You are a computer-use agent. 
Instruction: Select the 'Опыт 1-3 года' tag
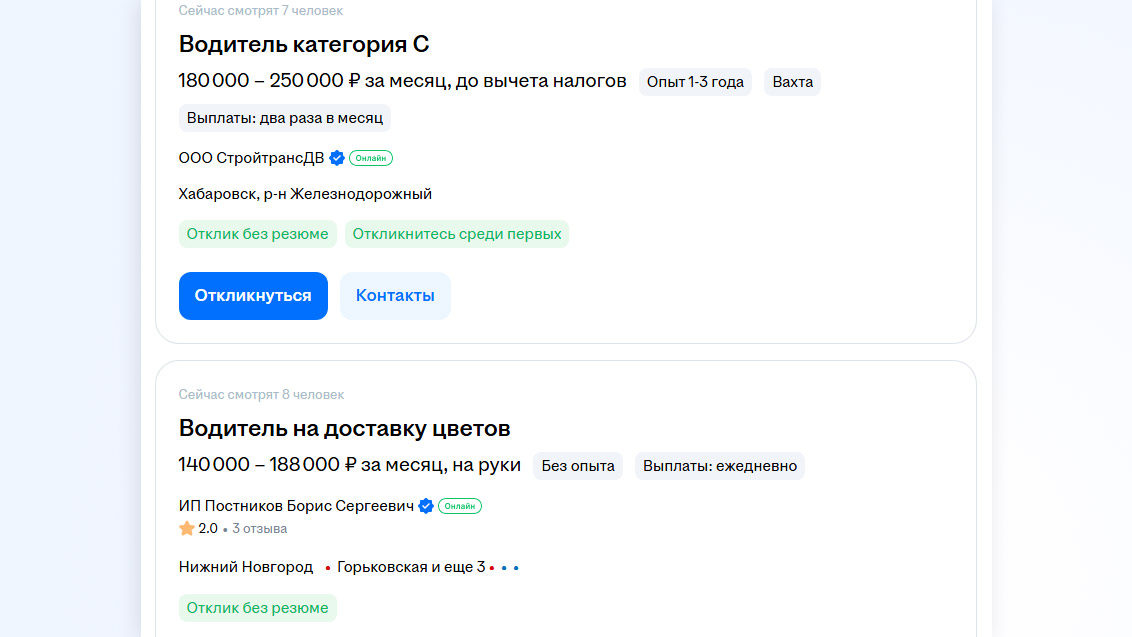pos(695,82)
